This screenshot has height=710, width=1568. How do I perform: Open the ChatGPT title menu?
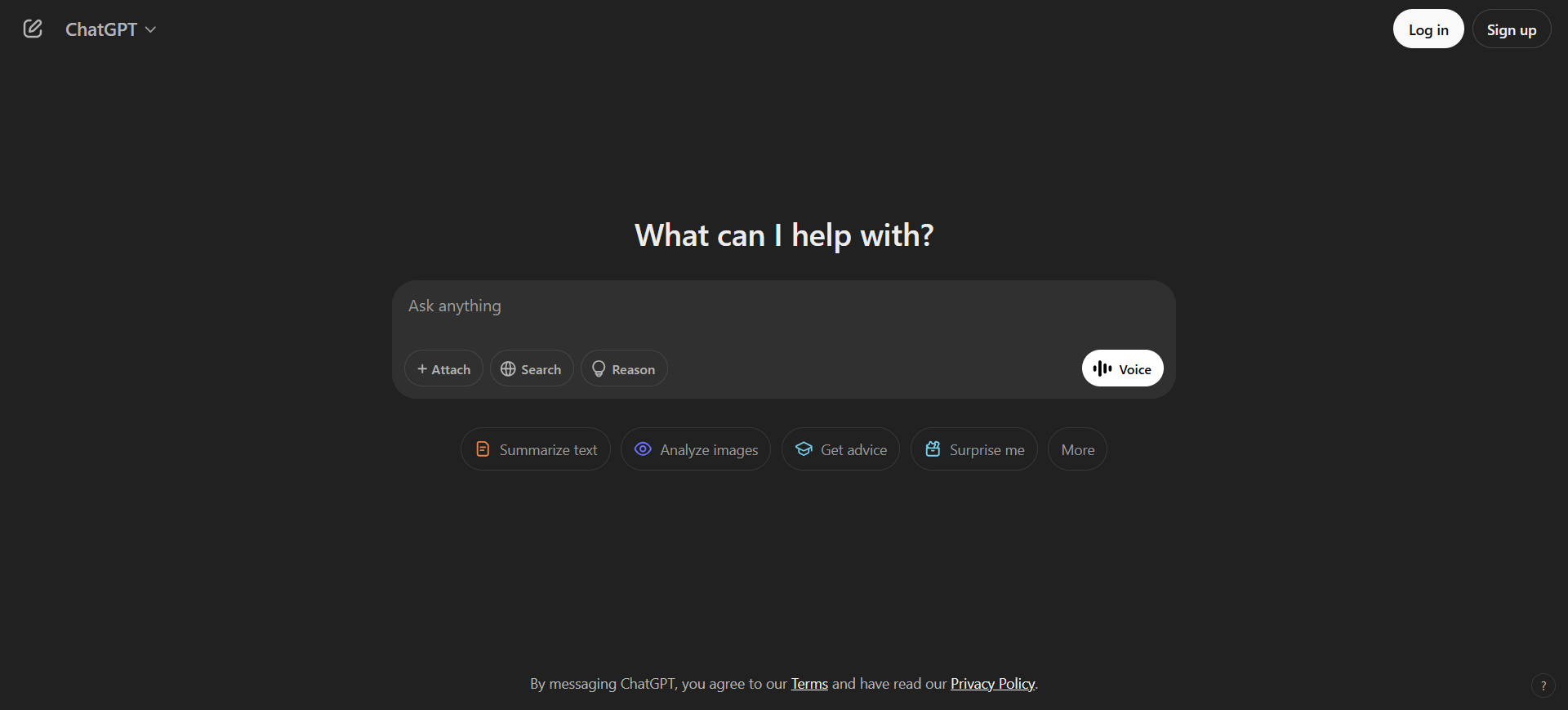pos(110,30)
